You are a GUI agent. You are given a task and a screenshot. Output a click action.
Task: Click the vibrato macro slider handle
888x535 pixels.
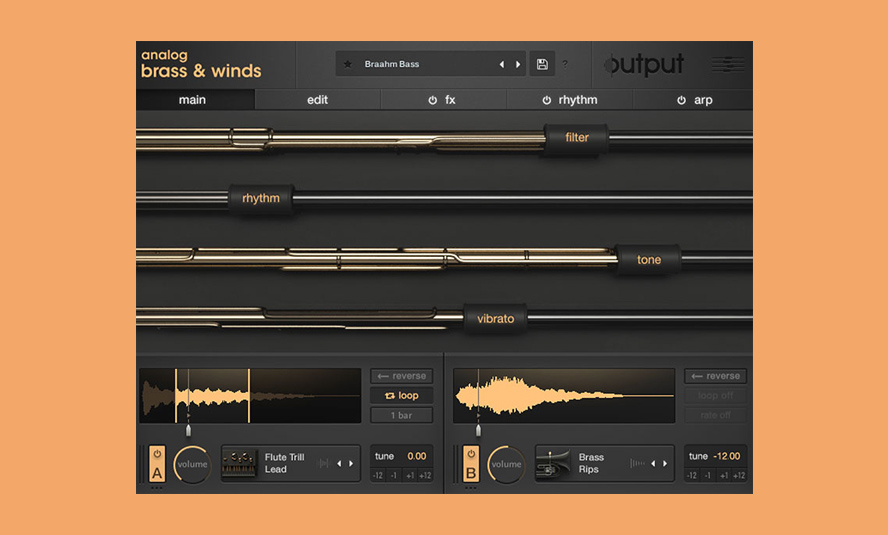pos(496,319)
